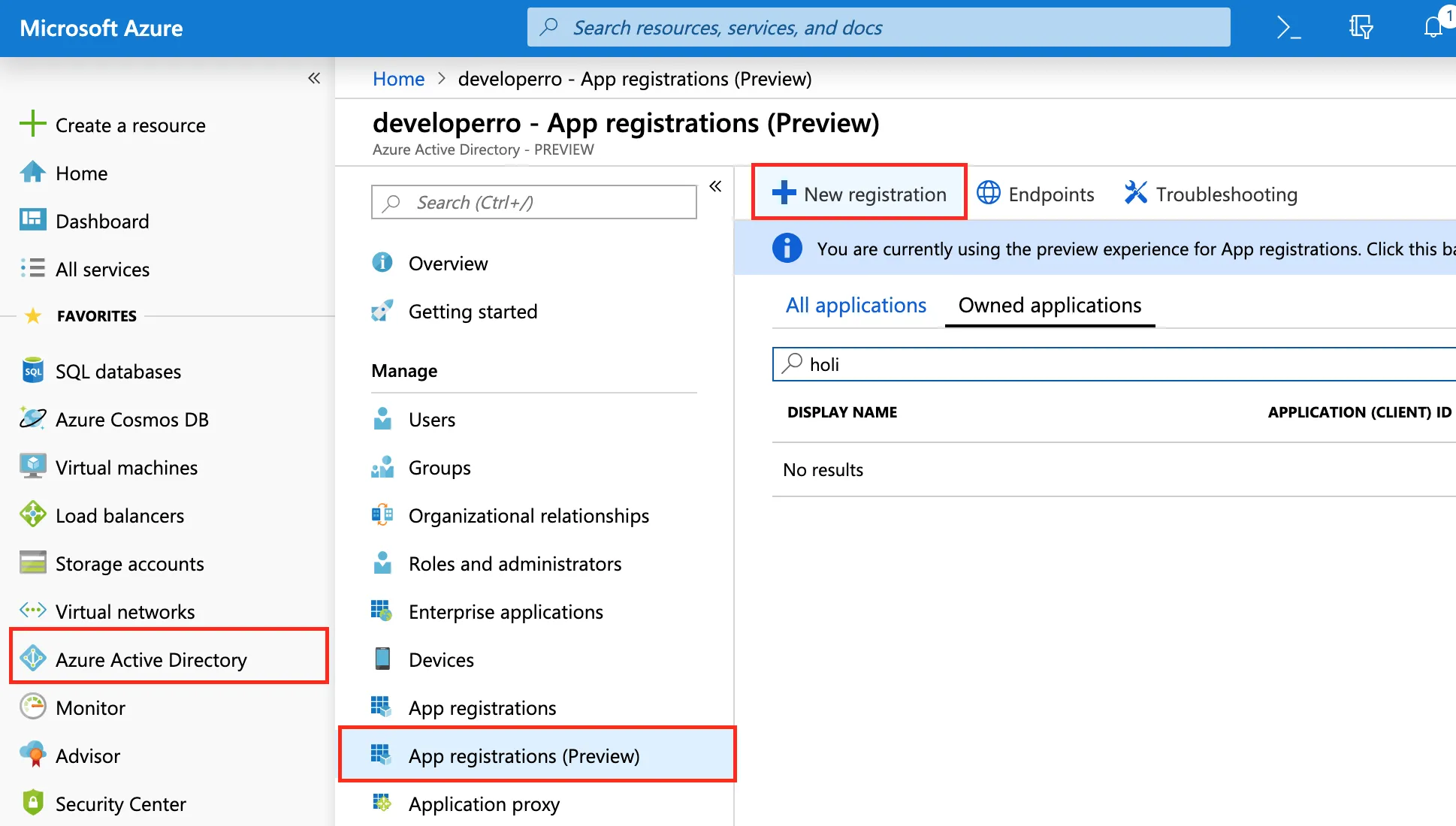Open SQL databases from favorites
1456x826 pixels.
[118, 370]
